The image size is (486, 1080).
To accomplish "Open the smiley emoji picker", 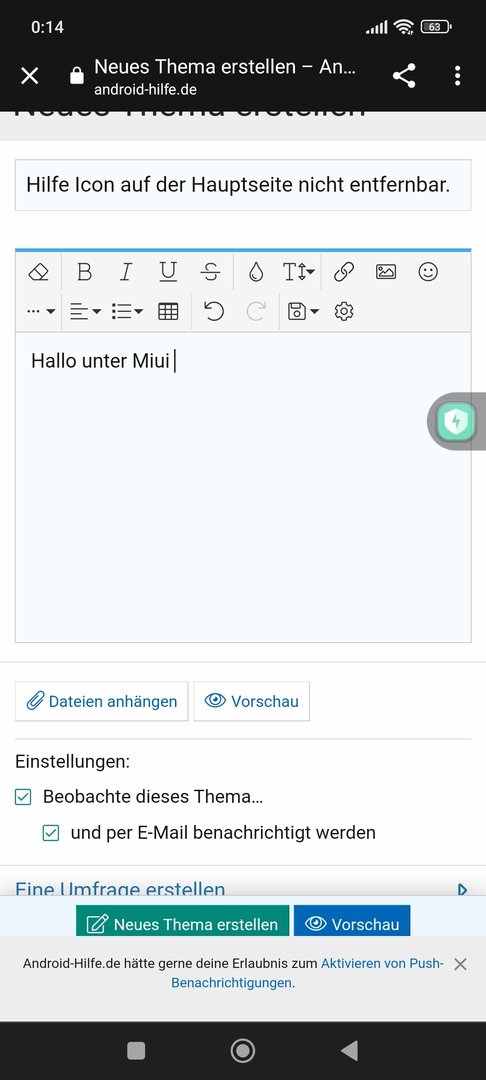I will [x=428, y=272].
